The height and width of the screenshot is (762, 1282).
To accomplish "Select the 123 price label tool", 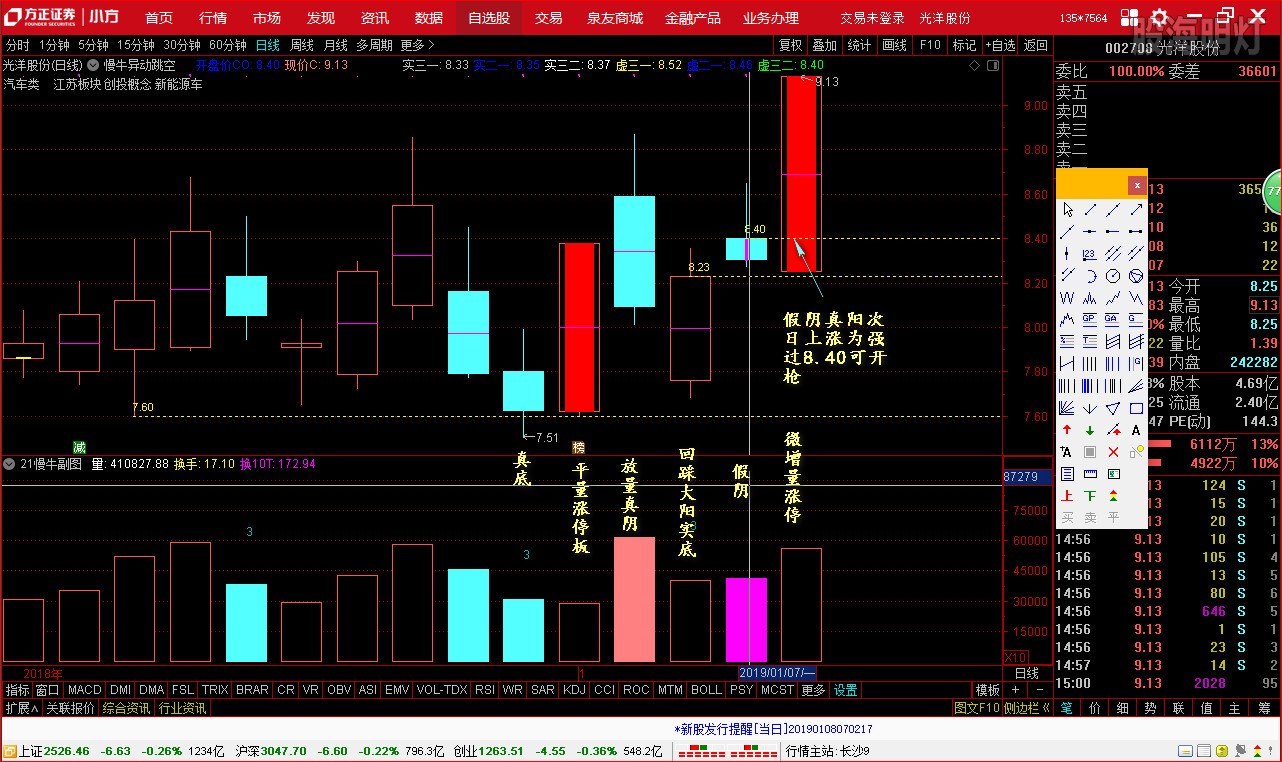I will click(1089, 253).
